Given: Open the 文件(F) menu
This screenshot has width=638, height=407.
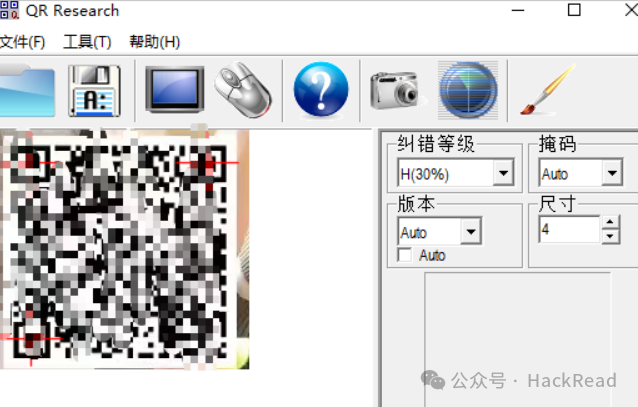Looking at the screenshot, I should 22,42.
